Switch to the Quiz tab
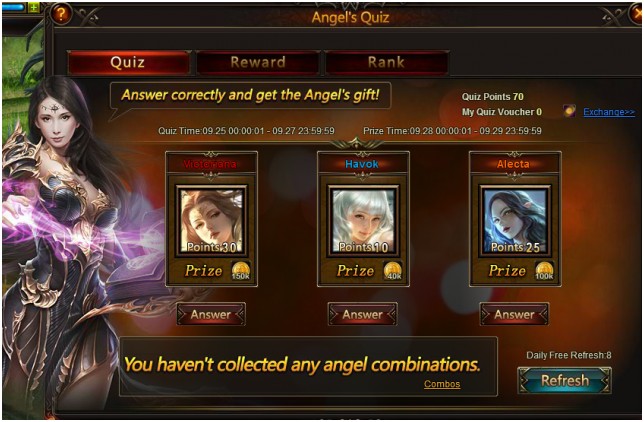Image resolution: width=644 pixels, height=422 pixels. [129, 62]
